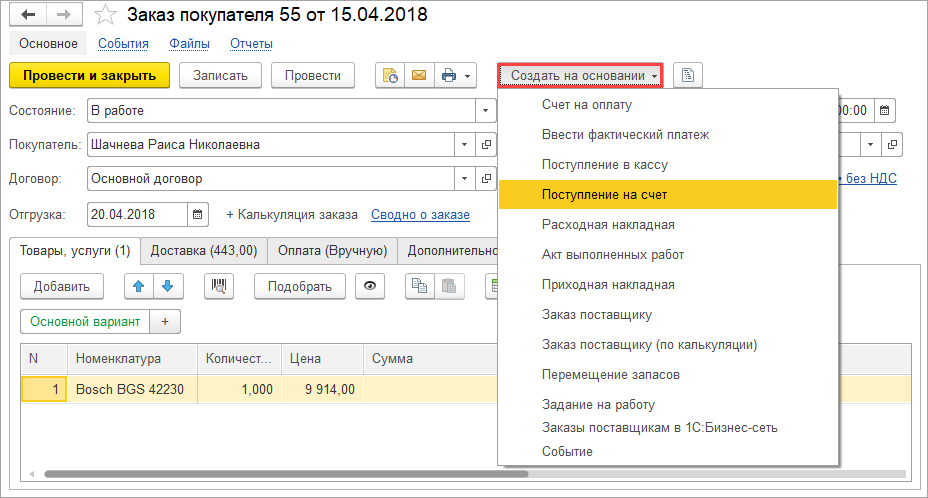Click the printer icon

(x=449, y=75)
